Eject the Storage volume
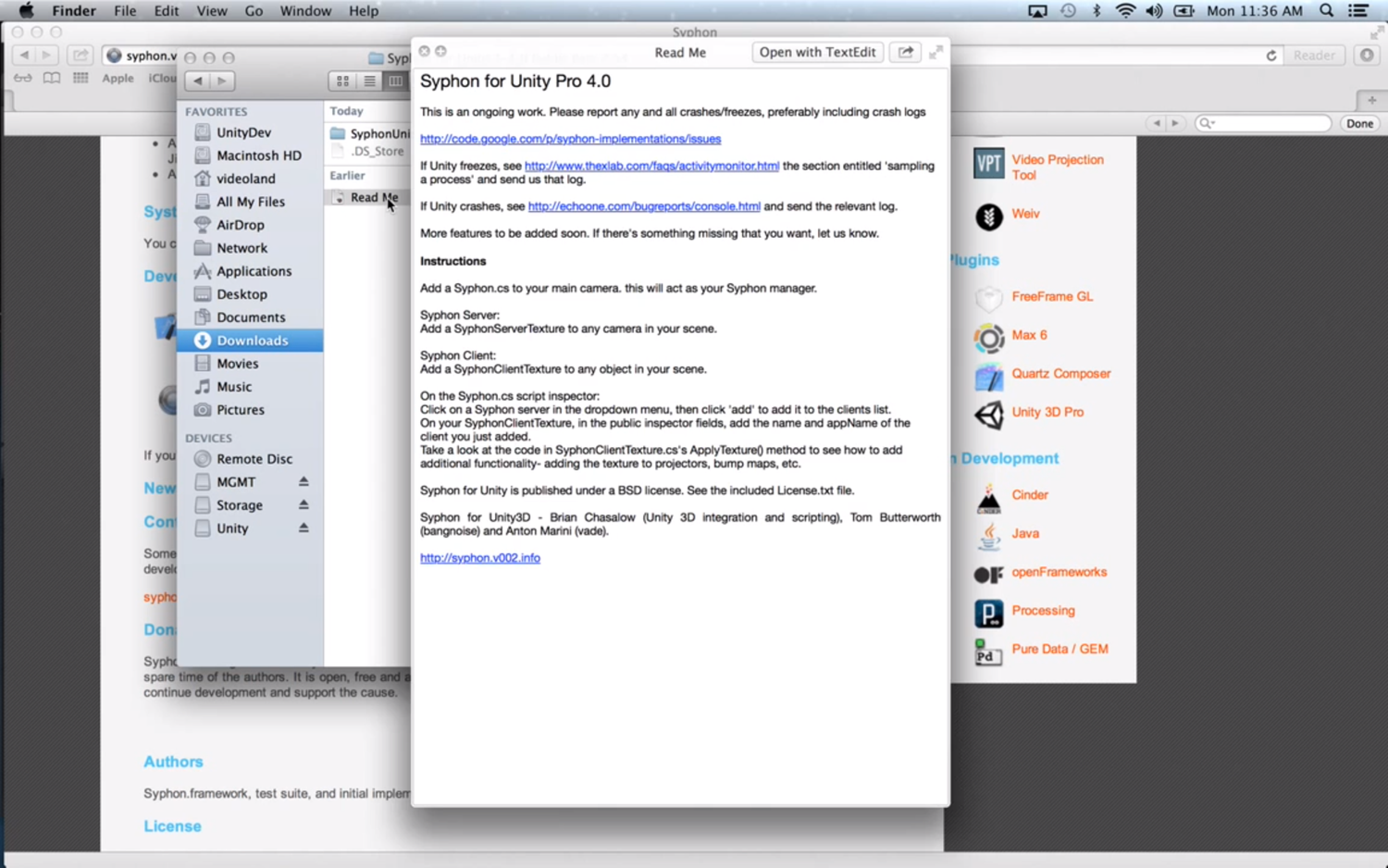Screen dimensions: 1388x868 click(x=304, y=505)
